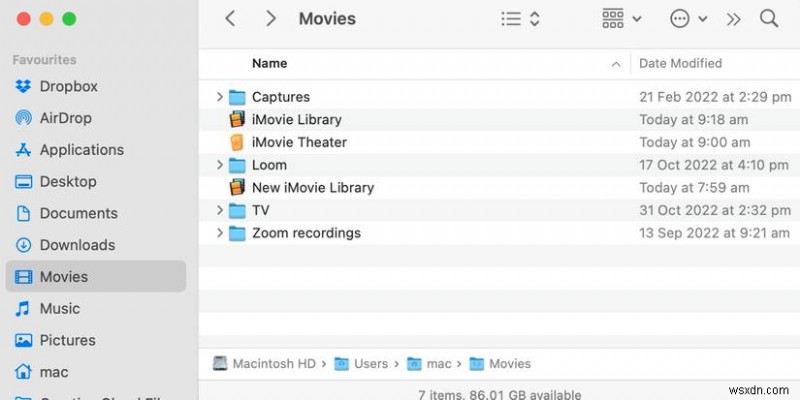
Task: Click the red close window button
Action: click(23, 19)
